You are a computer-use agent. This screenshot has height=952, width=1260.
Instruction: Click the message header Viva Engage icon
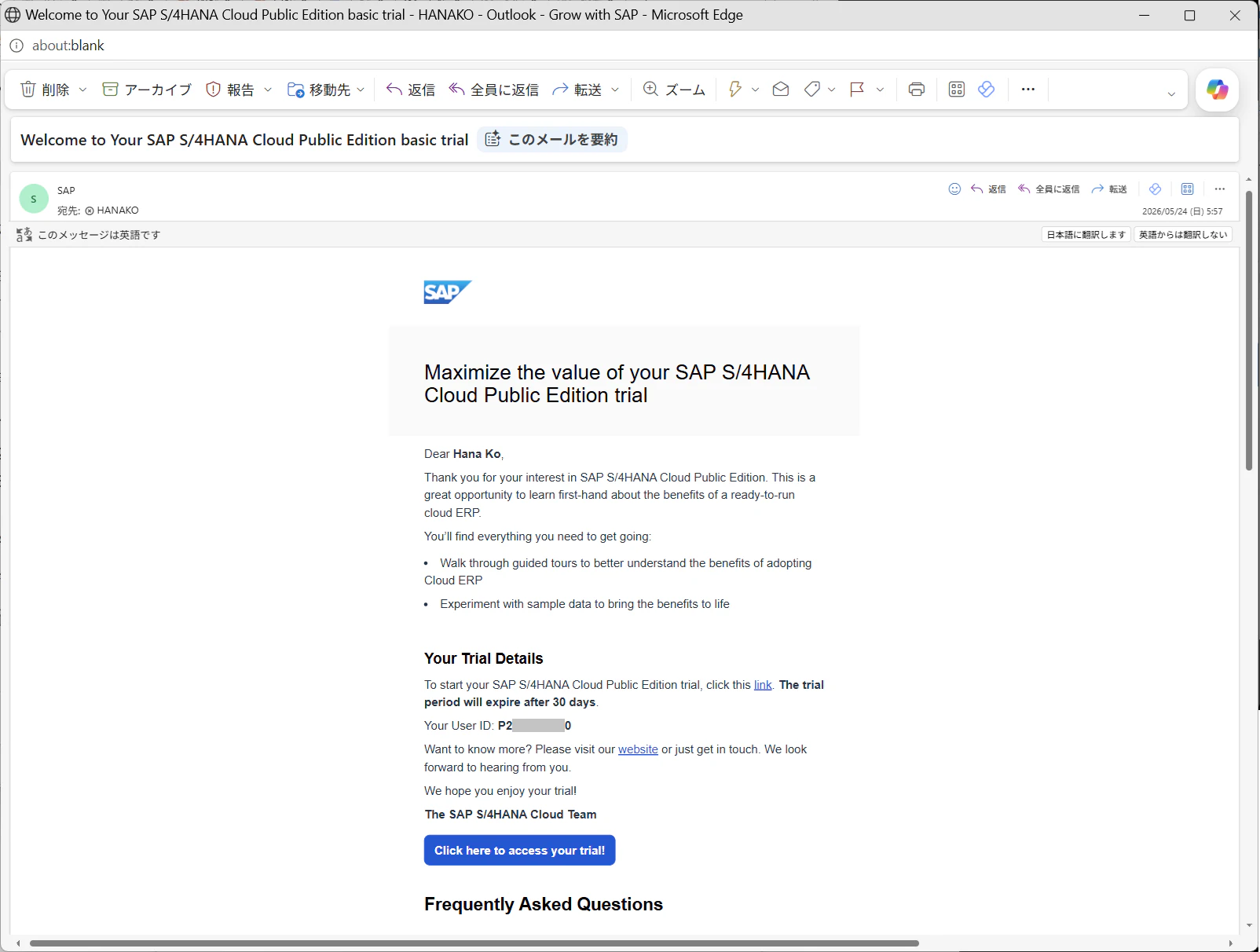(1155, 189)
